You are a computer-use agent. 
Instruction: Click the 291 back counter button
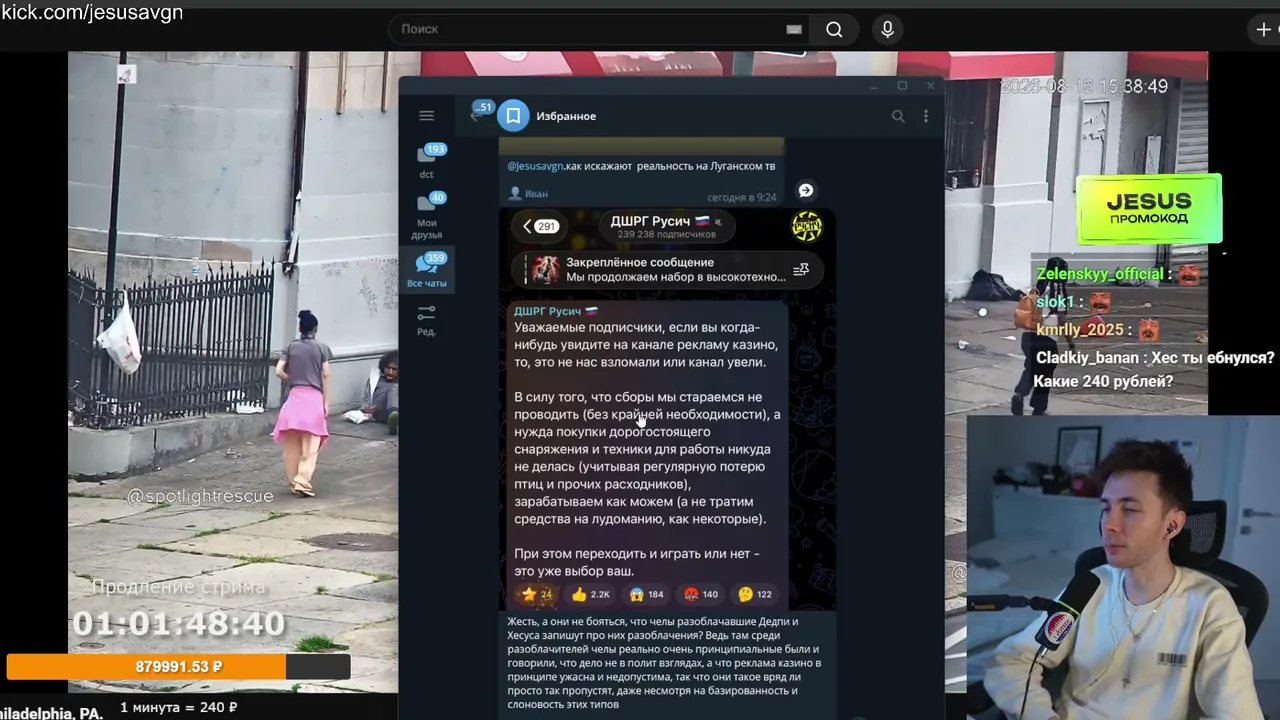click(540, 227)
